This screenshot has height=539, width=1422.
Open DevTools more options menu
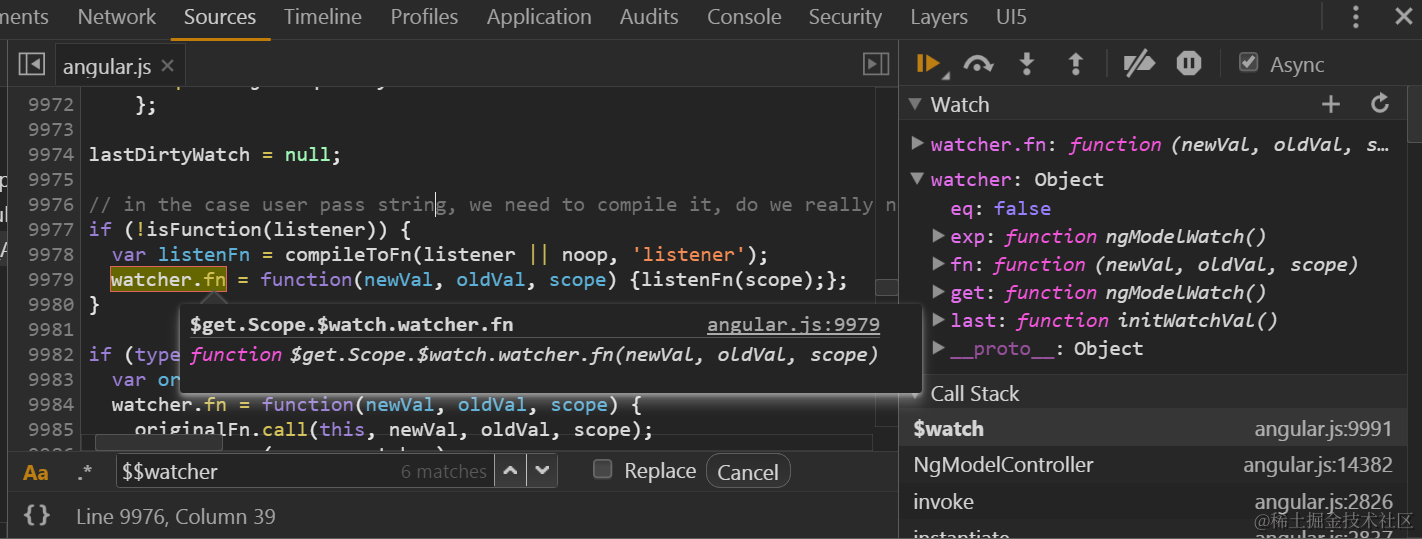tap(1356, 17)
